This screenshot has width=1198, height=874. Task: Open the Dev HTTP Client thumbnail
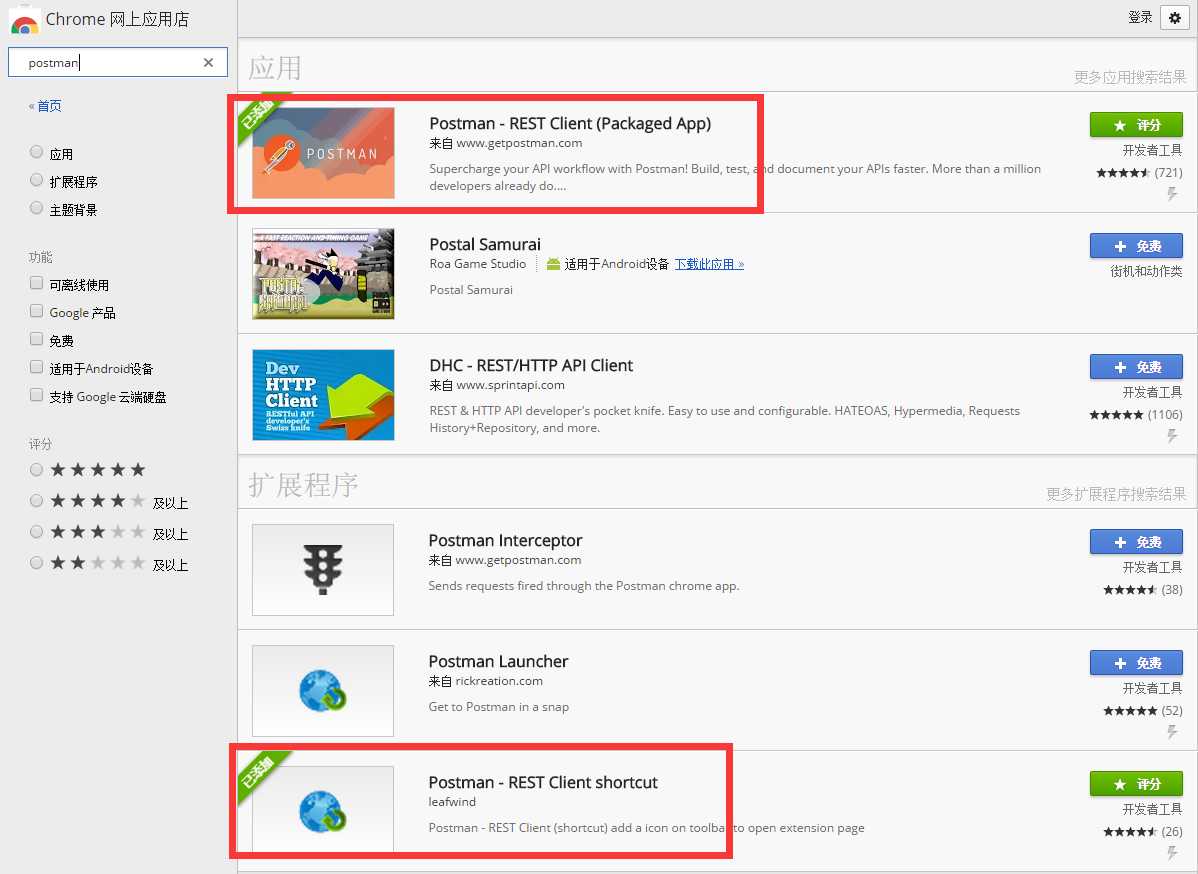click(x=323, y=395)
